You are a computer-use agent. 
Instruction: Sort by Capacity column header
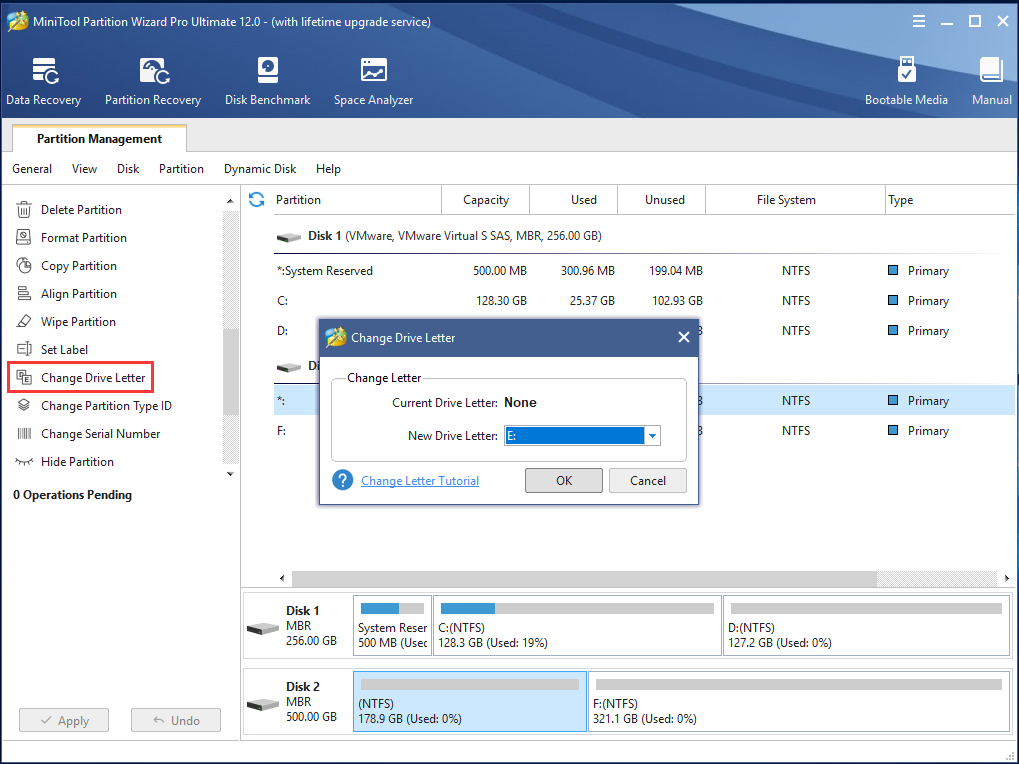click(485, 199)
